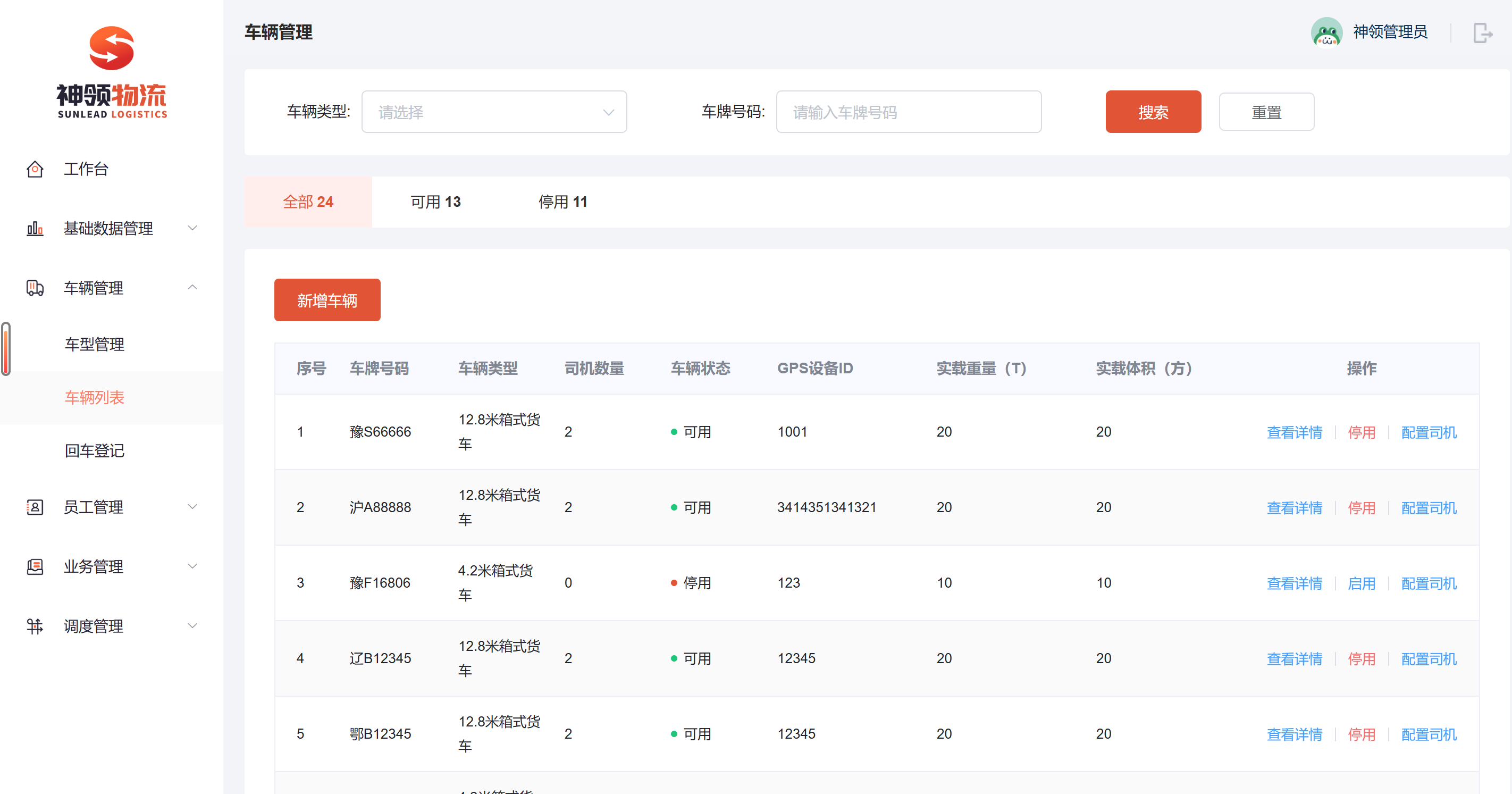Click the admin frog avatar
The image size is (1512, 794).
pyautogui.click(x=1326, y=32)
